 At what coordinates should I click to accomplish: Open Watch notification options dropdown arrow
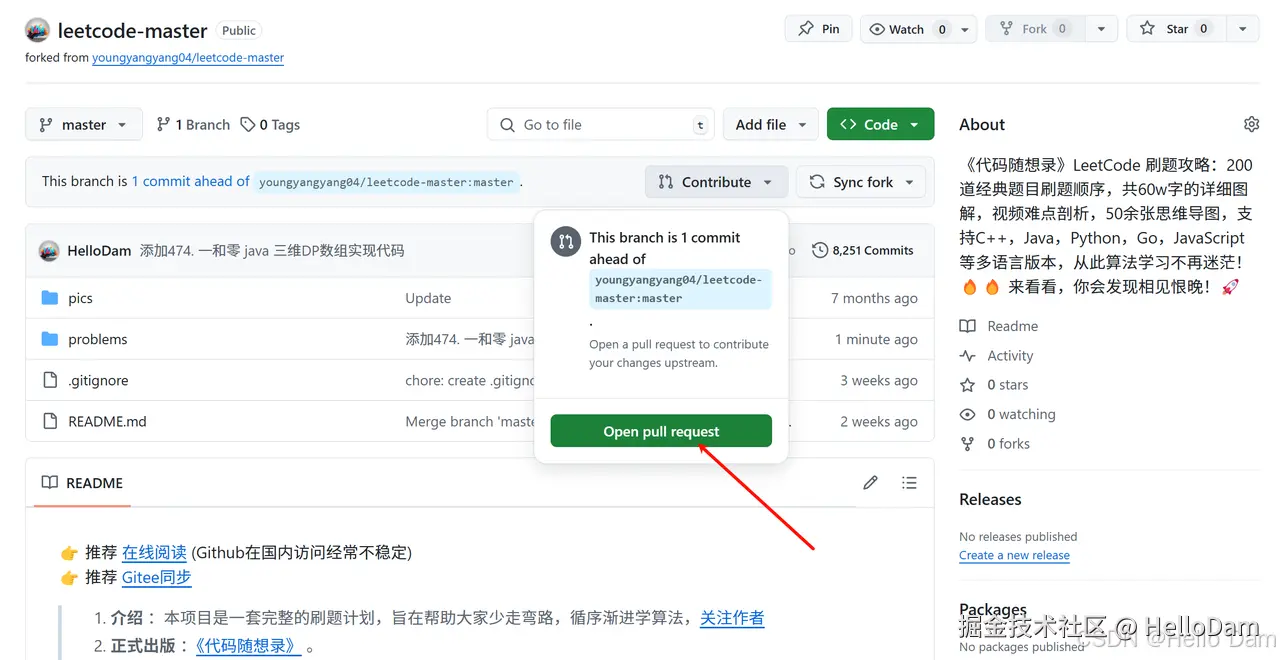tap(965, 29)
